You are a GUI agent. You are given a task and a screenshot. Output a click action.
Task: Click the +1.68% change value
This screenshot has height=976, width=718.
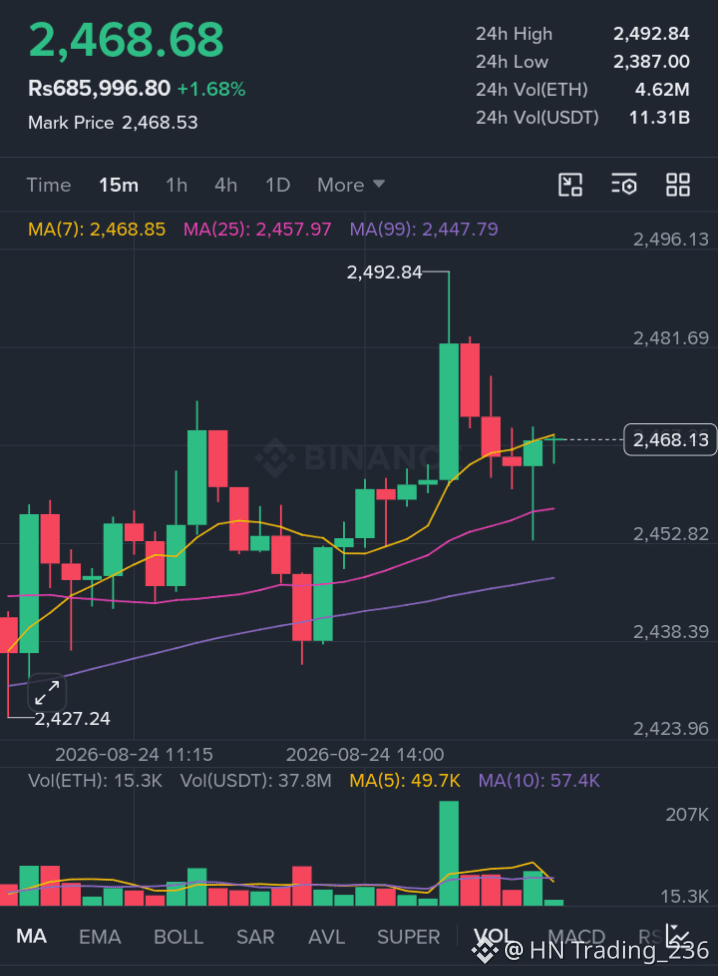coord(212,90)
